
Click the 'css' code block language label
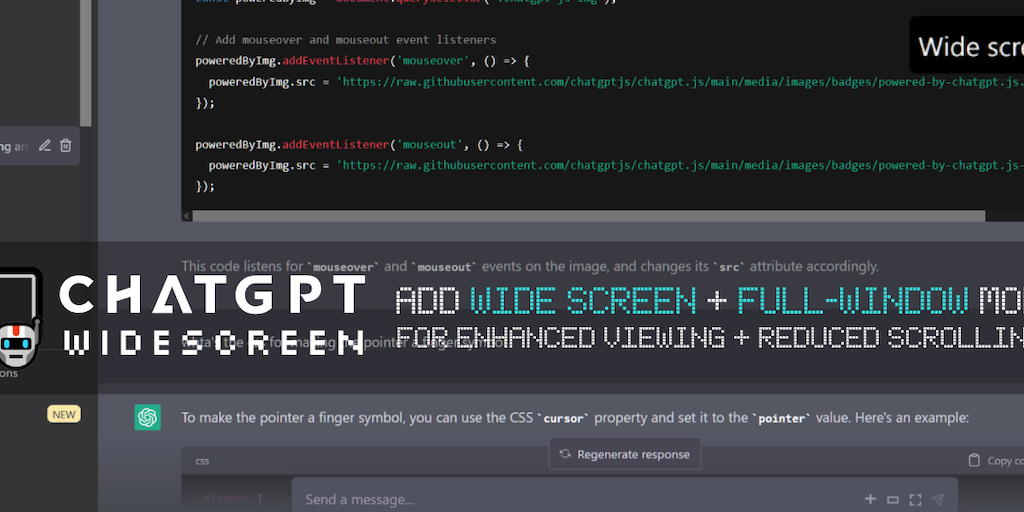pos(202,461)
